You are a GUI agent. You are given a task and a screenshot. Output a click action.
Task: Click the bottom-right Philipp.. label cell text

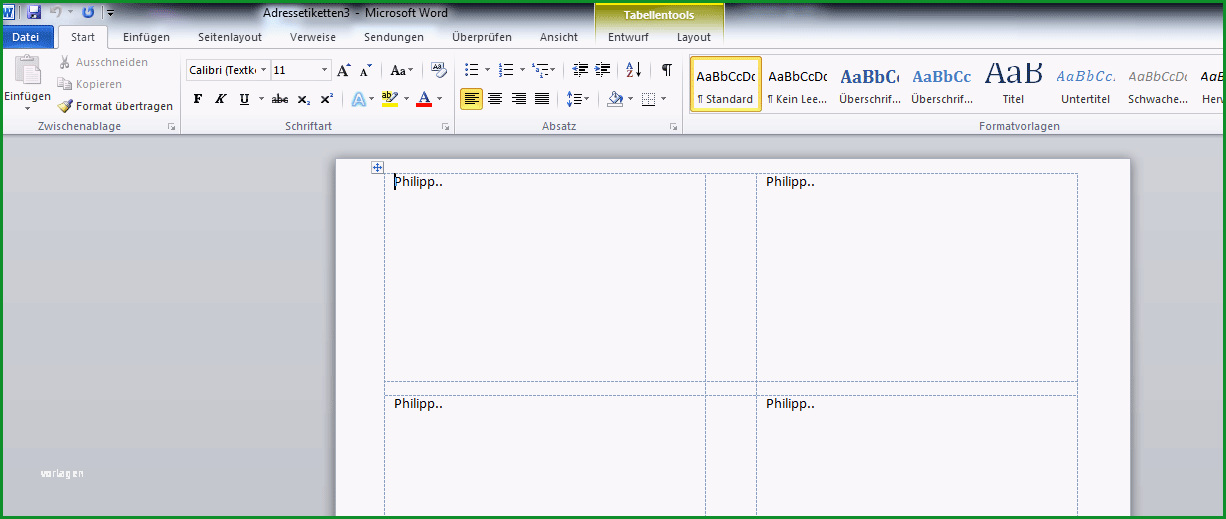pyautogui.click(x=790, y=403)
